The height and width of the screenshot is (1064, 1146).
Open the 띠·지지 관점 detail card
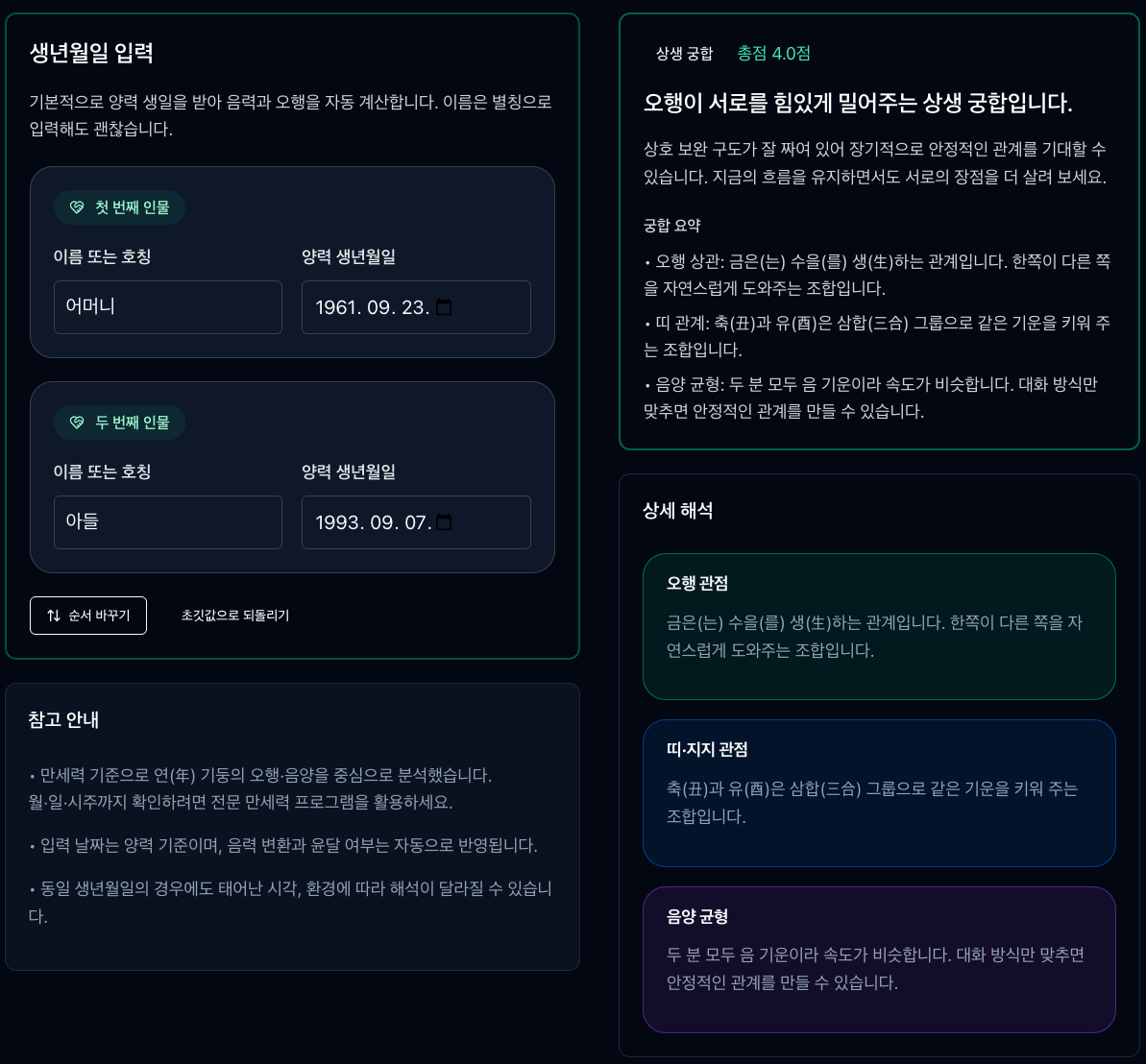tap(879, 792)
